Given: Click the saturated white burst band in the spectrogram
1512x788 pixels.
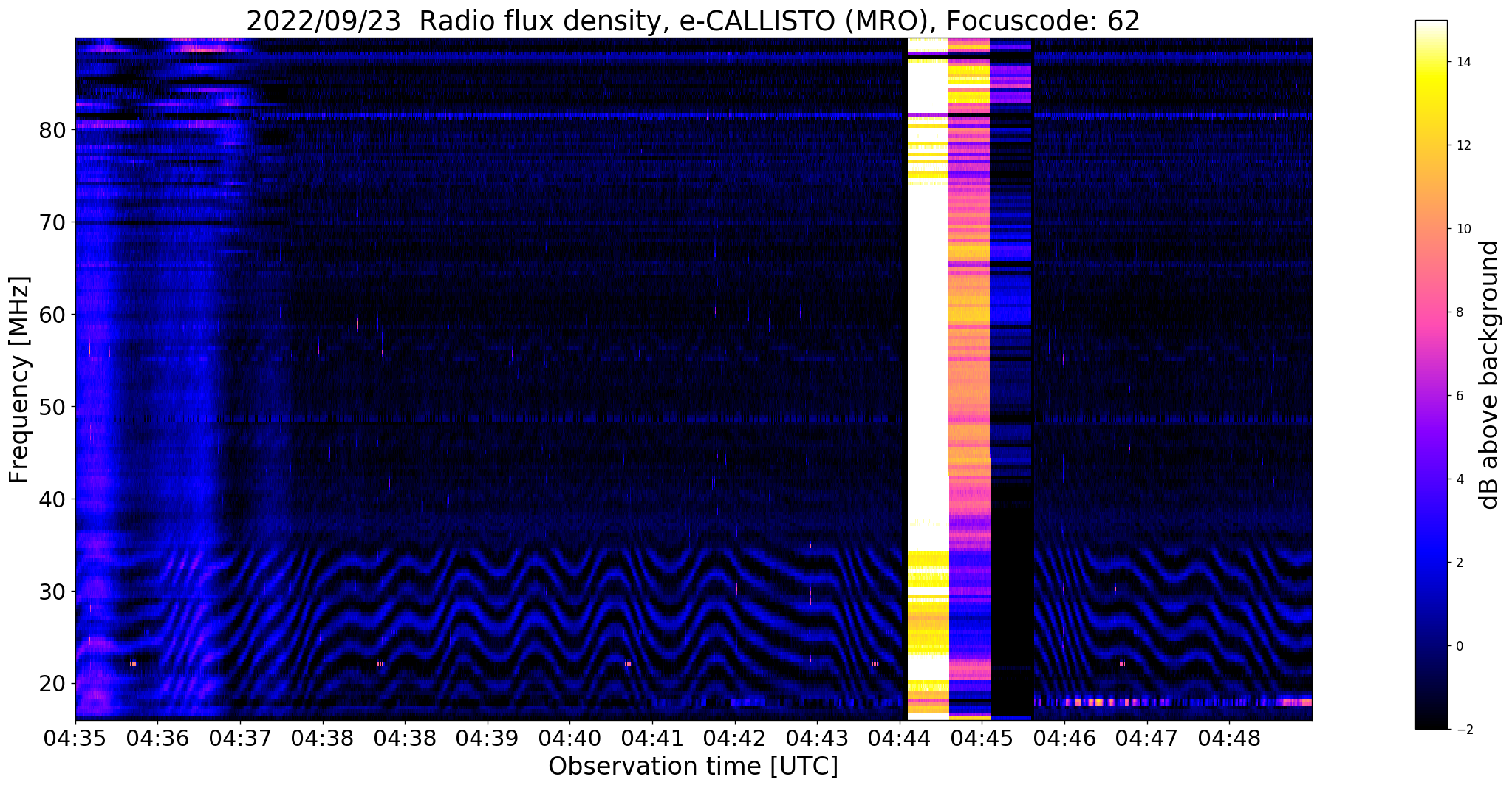Looking at the screenshot, I should click(927, 380).
